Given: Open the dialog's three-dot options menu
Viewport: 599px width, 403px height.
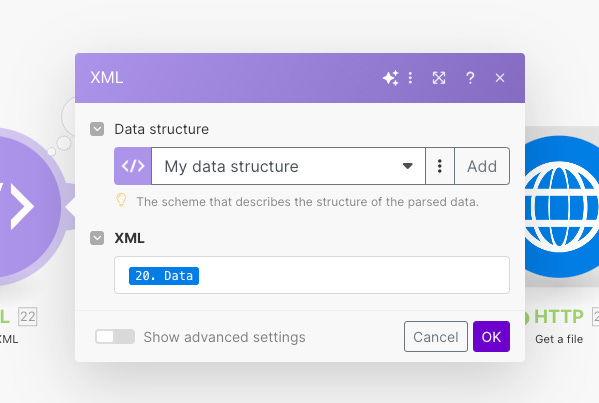Looking at the screenshot, I should click(410, 78).
